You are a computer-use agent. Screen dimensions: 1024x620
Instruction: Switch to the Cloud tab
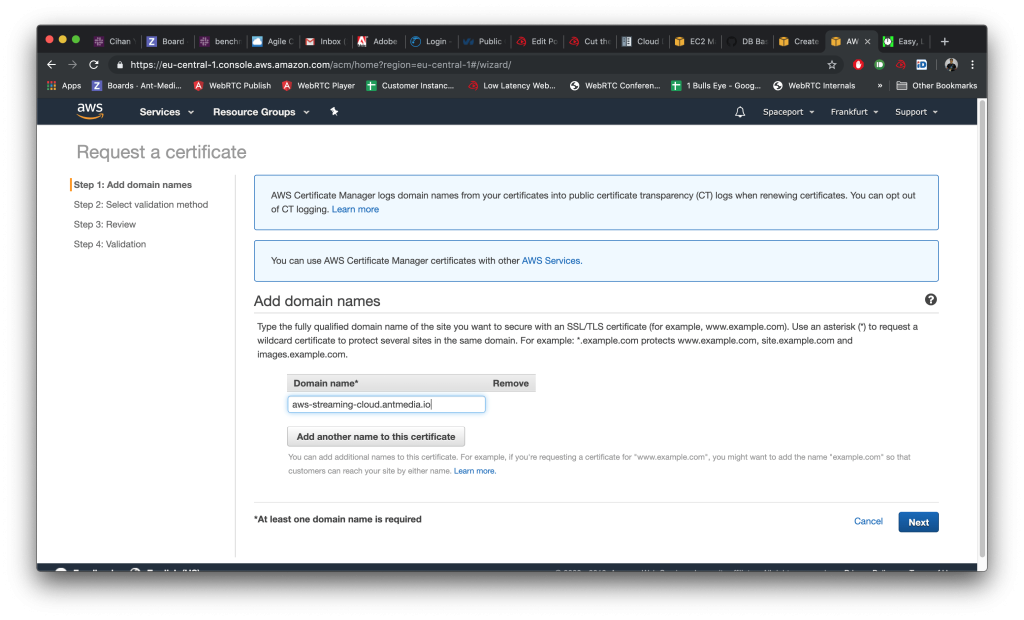coord(642,41)
